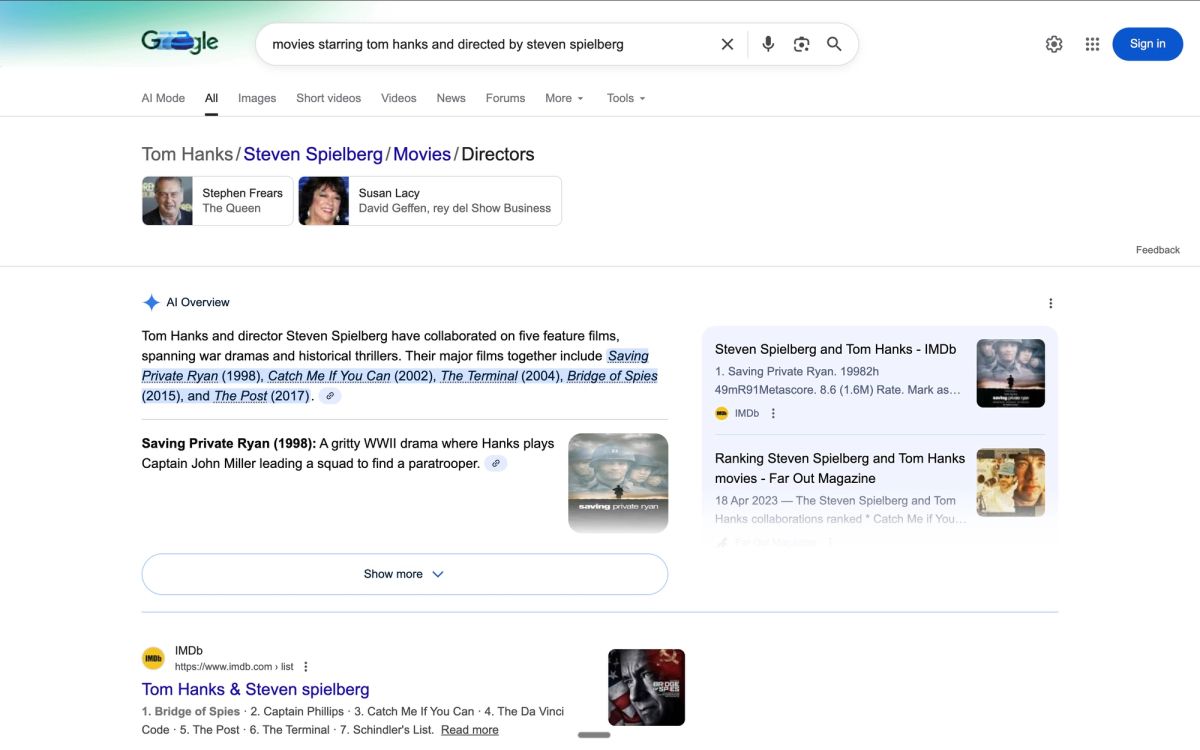Click IMDb round logo in search result

click(x=153, y=658)
